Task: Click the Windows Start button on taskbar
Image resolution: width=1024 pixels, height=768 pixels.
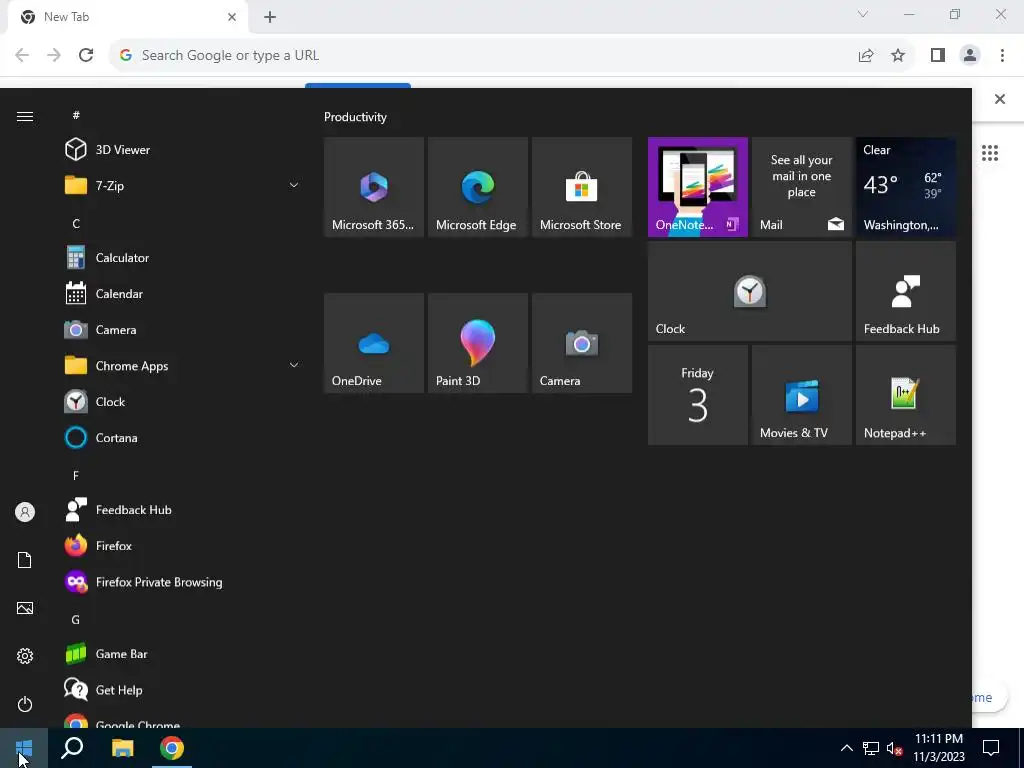Action: pos(24,748)
